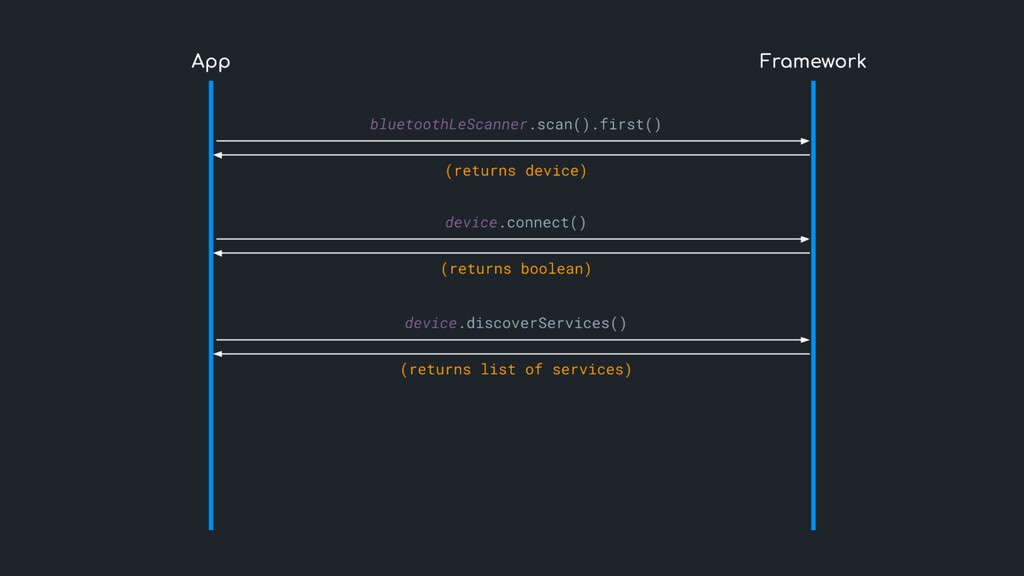Click the request arrow below device.discoverServices()
This screenshot has height=576, width=1024.
512,340
